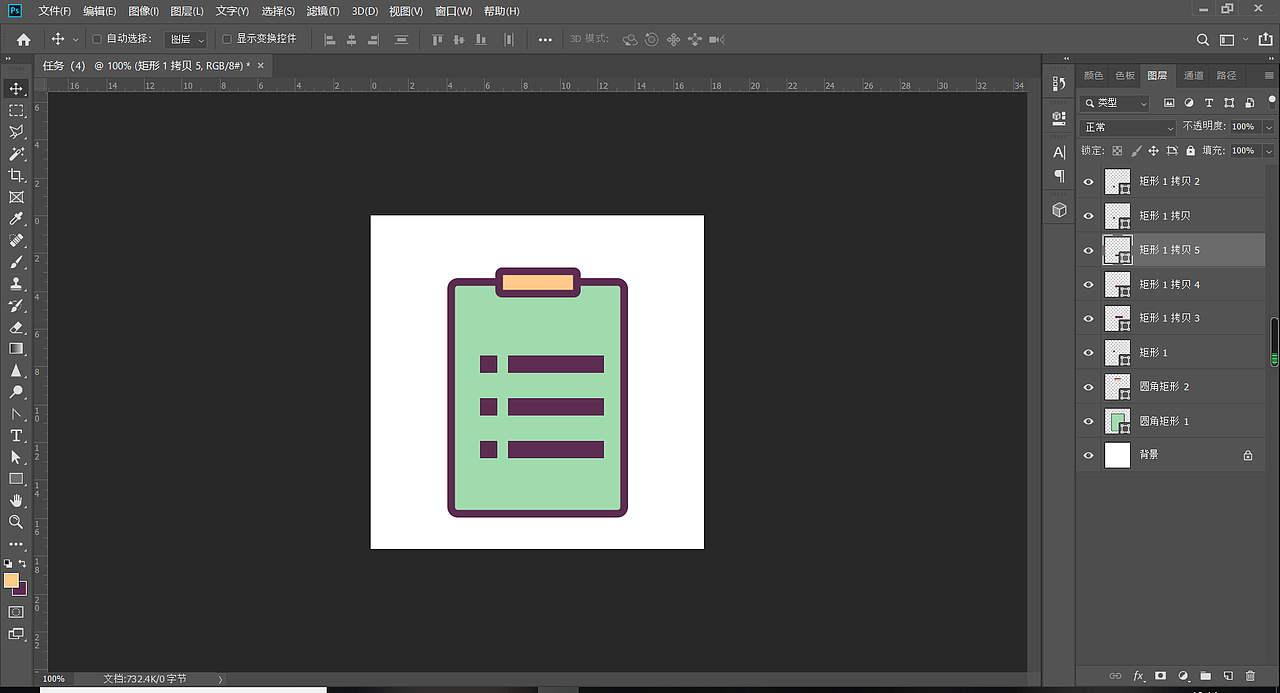Screen dimensions: 1280x693
Task: Open the 图层 auto-select target dropdown
Action: coord(186,39)
